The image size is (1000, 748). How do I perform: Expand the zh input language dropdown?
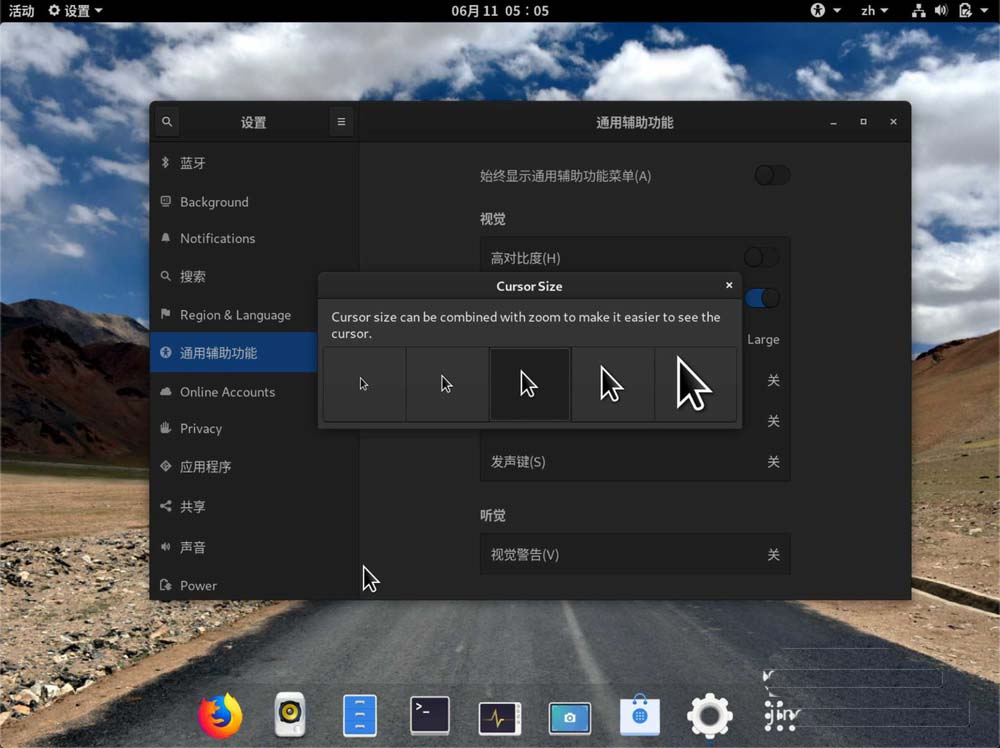tap(874, 11)
